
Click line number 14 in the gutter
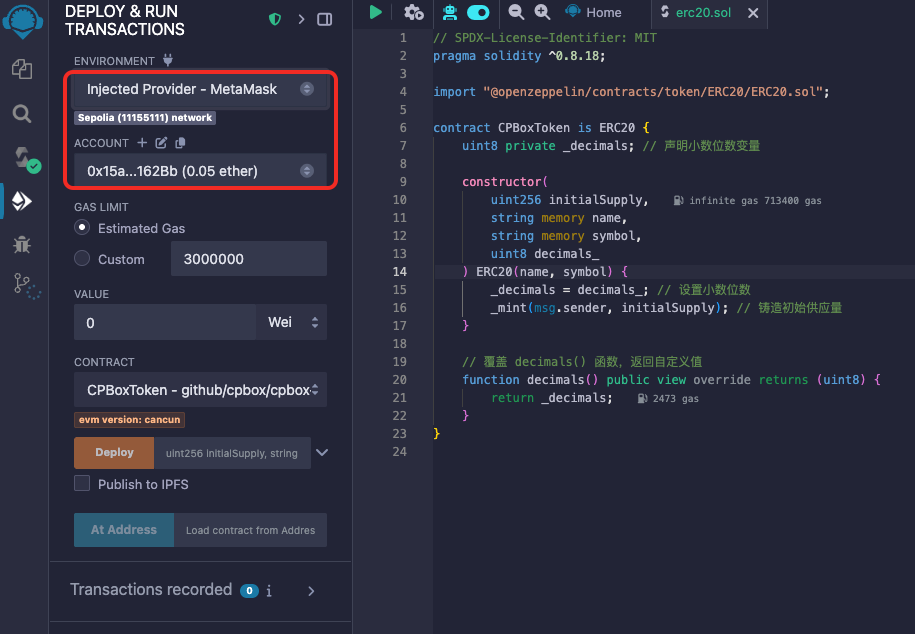point(400,271)
